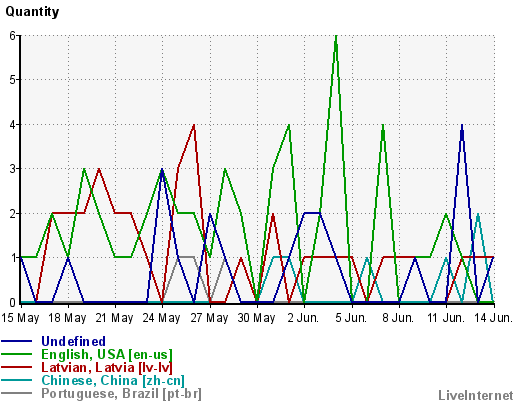
Task: Click the 14 Jun. x-axis date label
Action: pyautogui.click(x=494, y=318)
